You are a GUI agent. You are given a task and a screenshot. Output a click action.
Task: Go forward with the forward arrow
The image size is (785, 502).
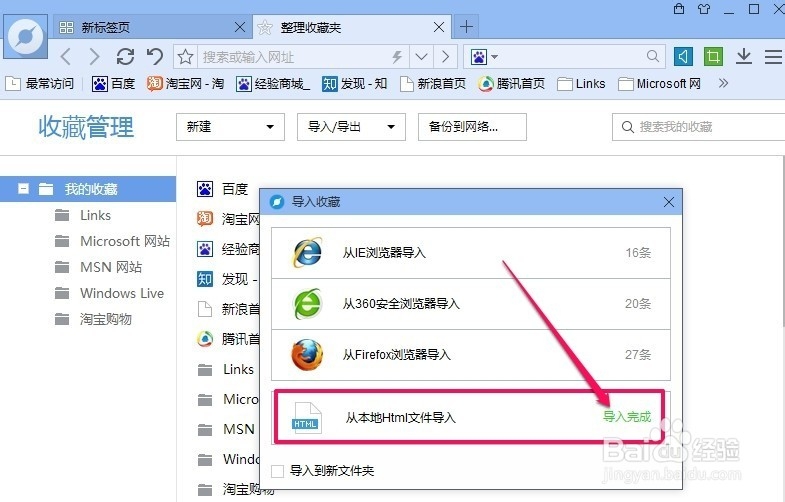(x=94, y=57)
